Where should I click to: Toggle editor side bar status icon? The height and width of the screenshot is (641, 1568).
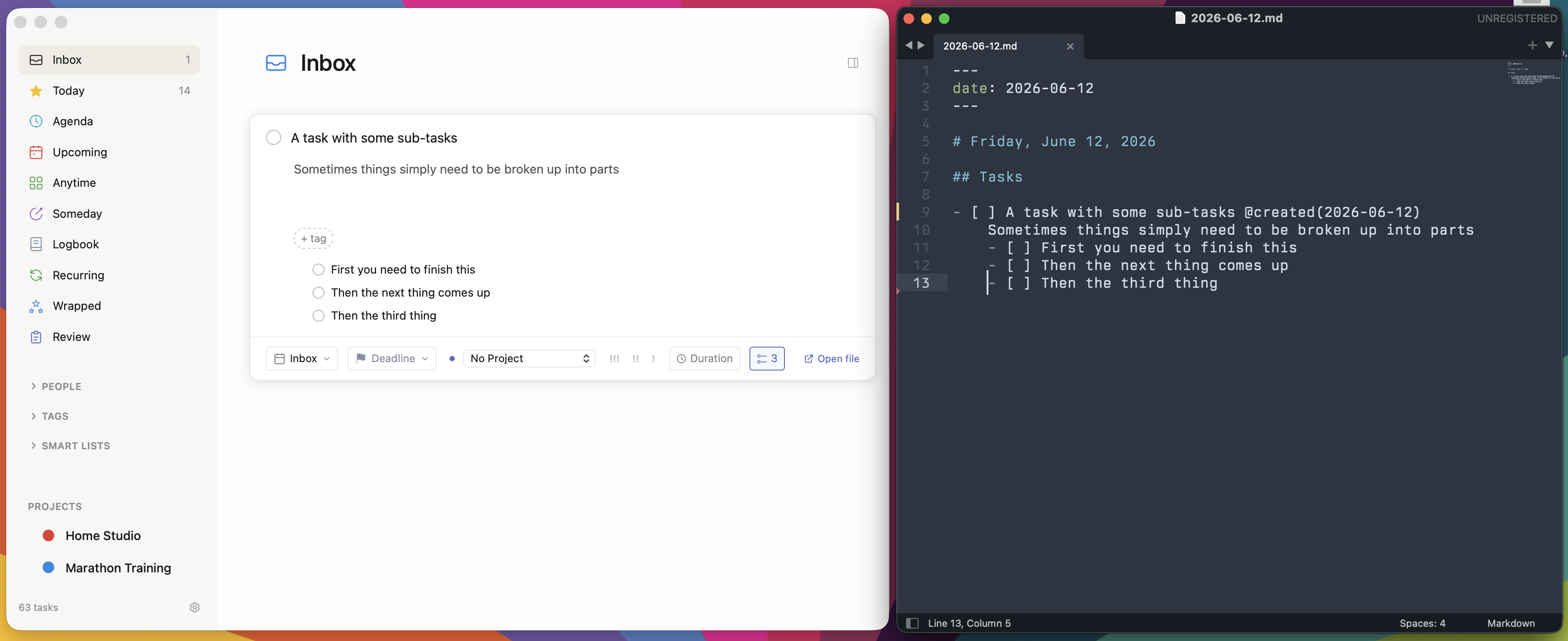[912, 623]
